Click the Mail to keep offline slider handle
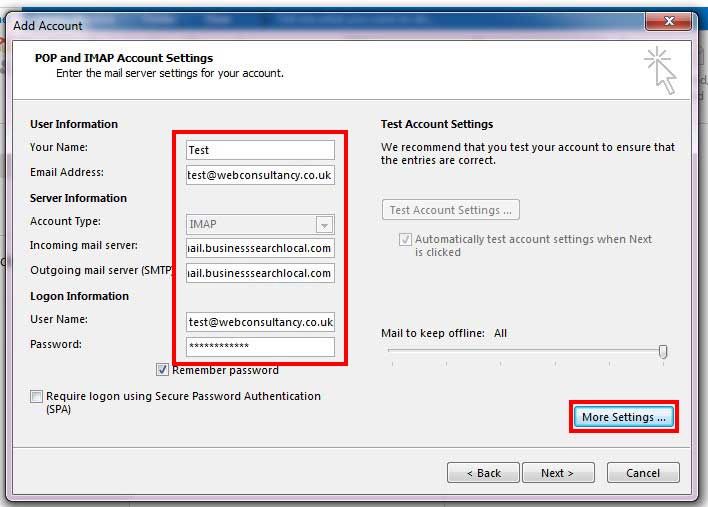The width and height of the screenshot is (708, 507). pyautogui.click(x=663, y=351)
